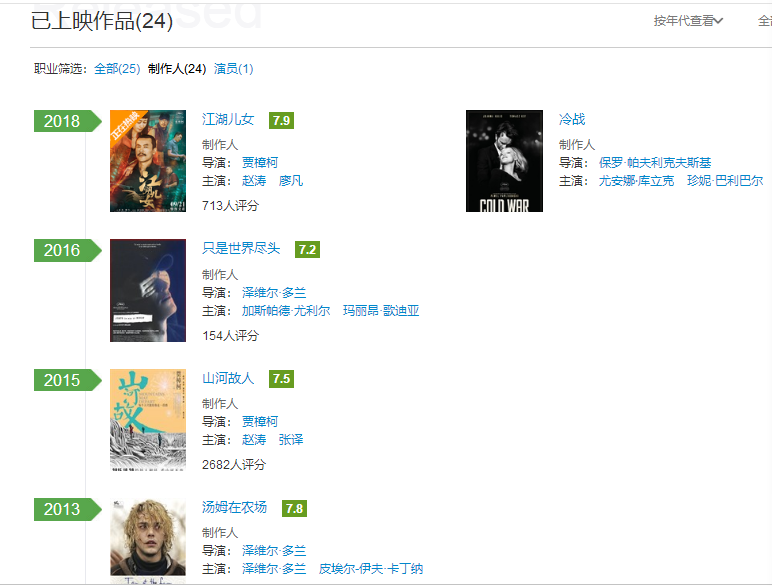772x586 pixels.
Task: Open actor 张译 profile link
Action: (x=290, y=440)
